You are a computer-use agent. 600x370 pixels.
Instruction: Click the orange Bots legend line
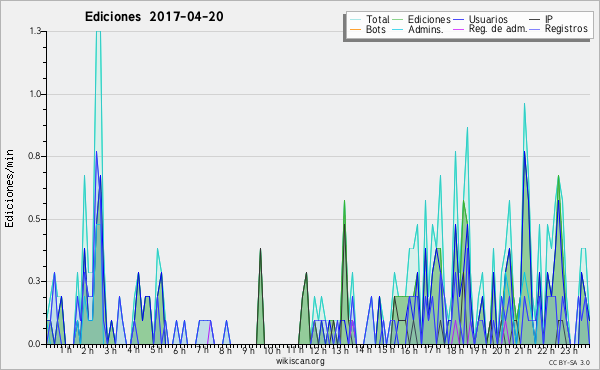(x=356, y=29)
